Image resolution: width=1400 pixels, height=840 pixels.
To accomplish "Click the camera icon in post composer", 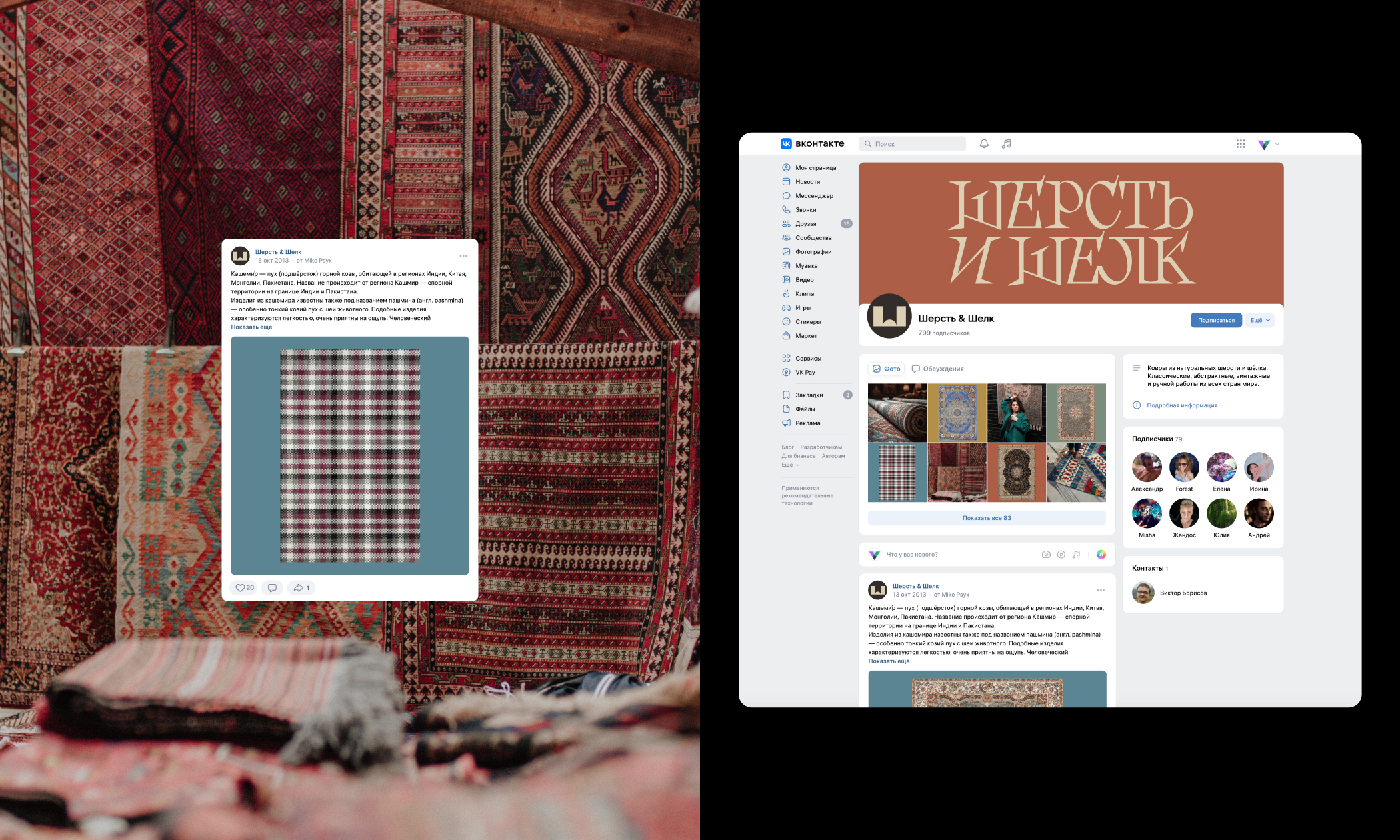I will point(1045,555).
